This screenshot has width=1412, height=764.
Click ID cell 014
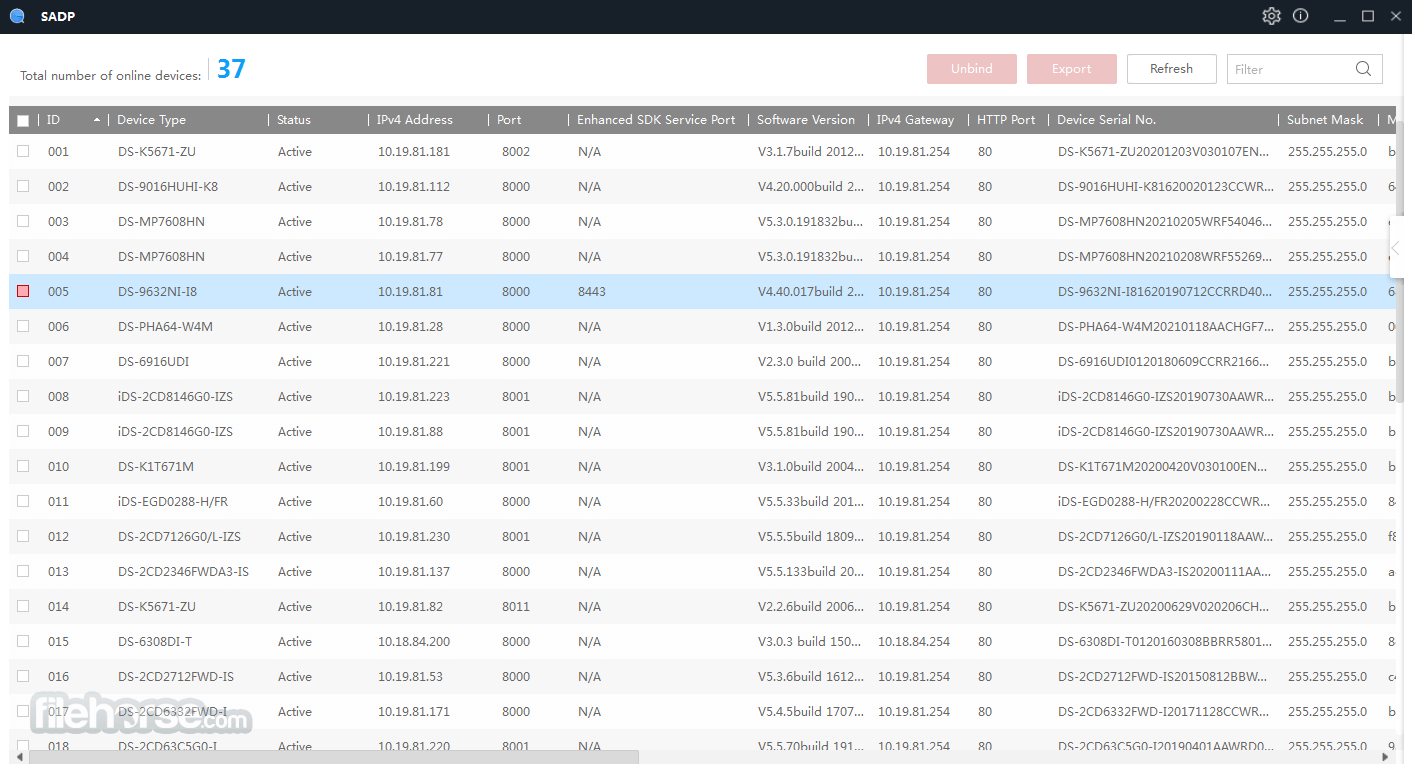pyautogui.click(x=58, y=607)
